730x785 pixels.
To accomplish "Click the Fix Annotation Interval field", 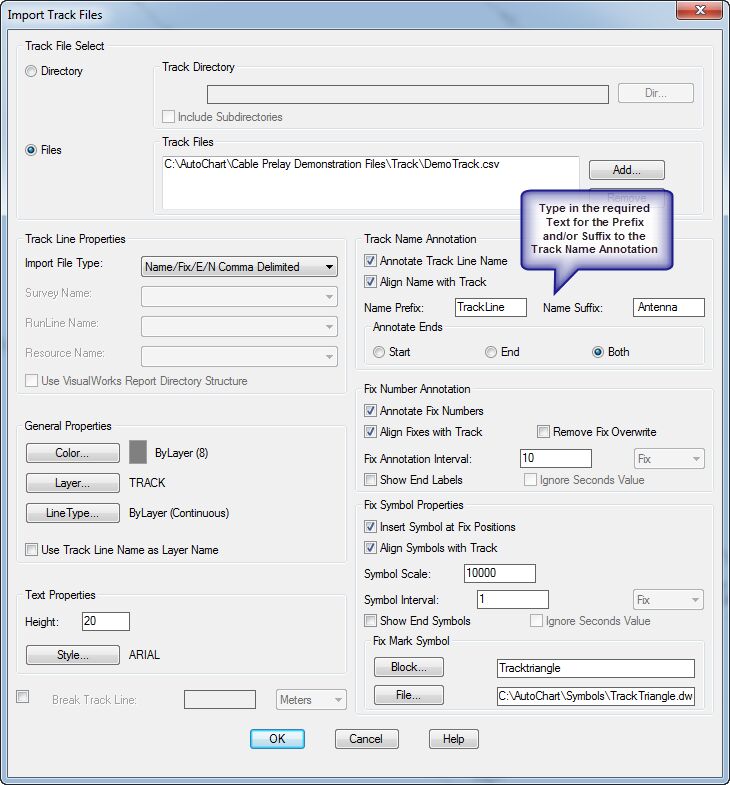I will pos(556,458).
